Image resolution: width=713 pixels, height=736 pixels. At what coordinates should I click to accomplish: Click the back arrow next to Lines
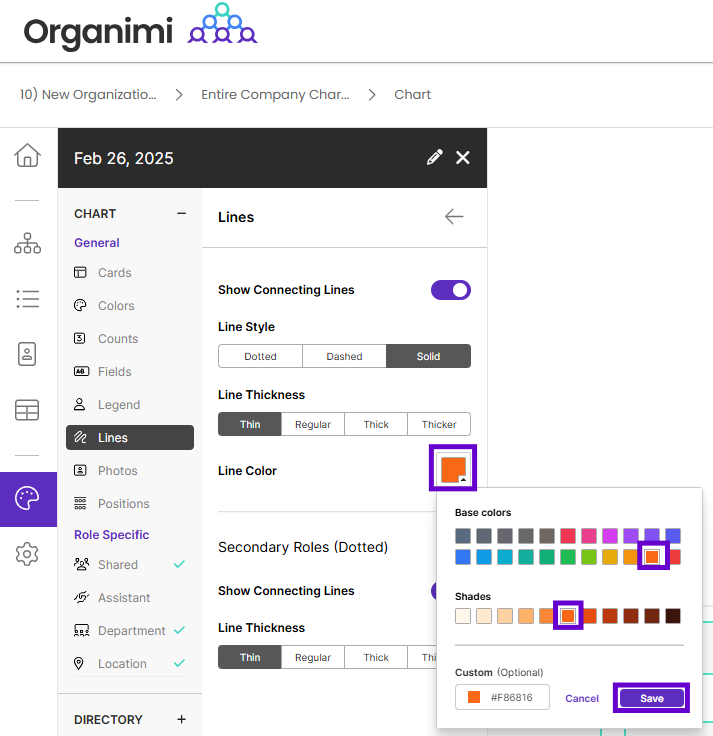tap(454, 217)
